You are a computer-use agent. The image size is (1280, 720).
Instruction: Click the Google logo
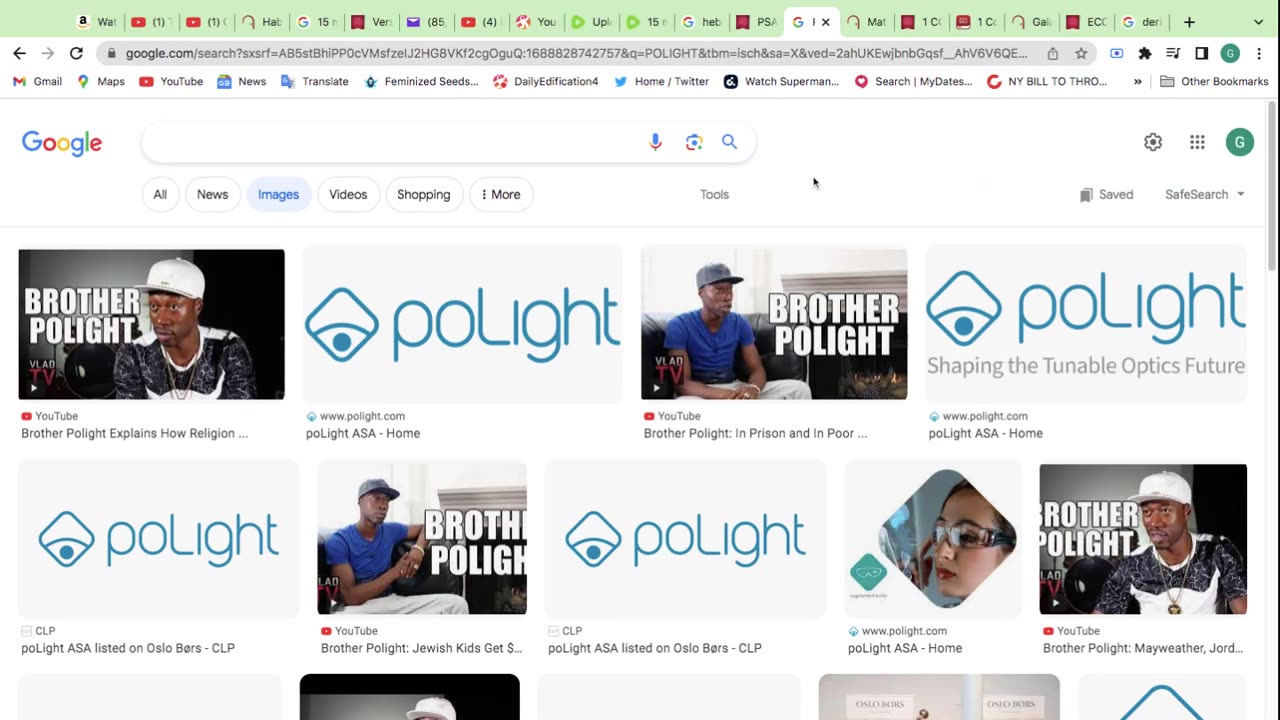click(x=62, y=143)
